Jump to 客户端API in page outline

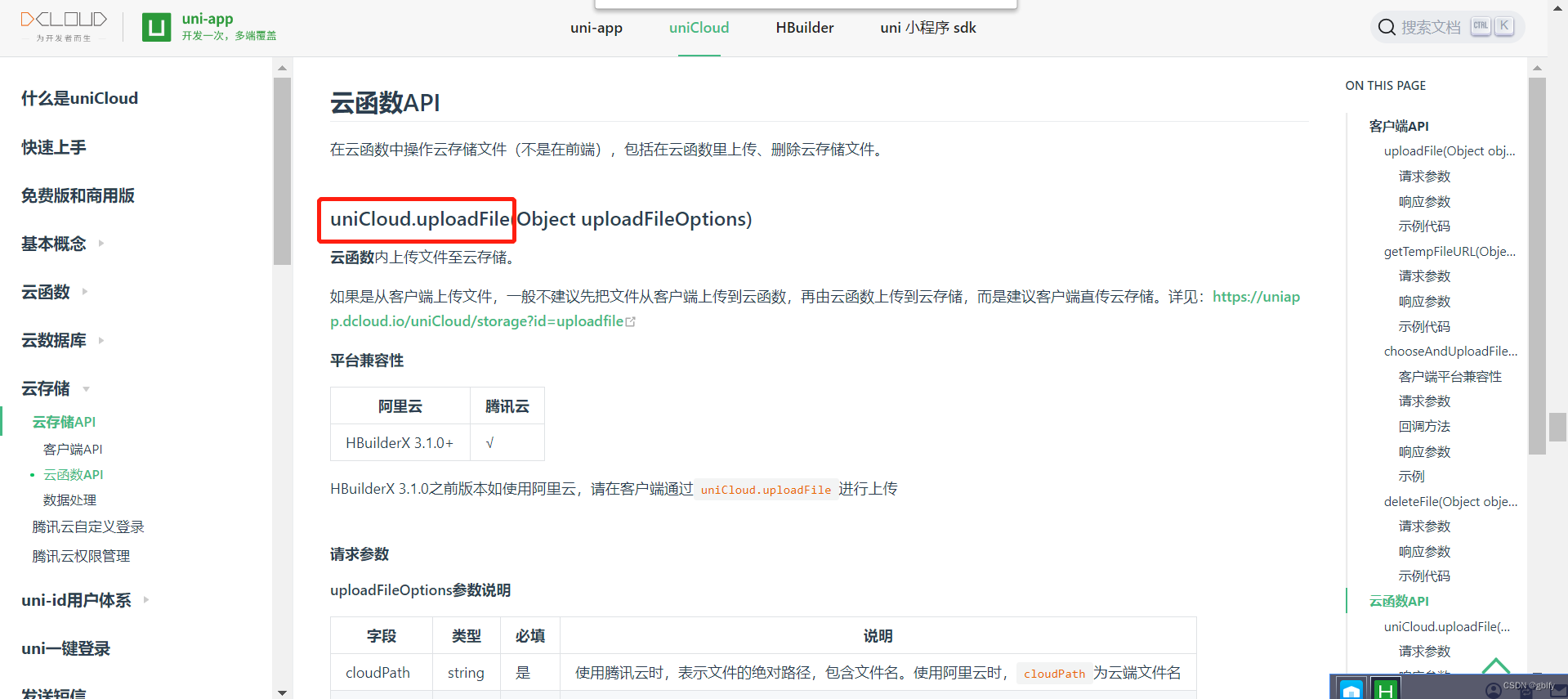tap(1399, 126)
